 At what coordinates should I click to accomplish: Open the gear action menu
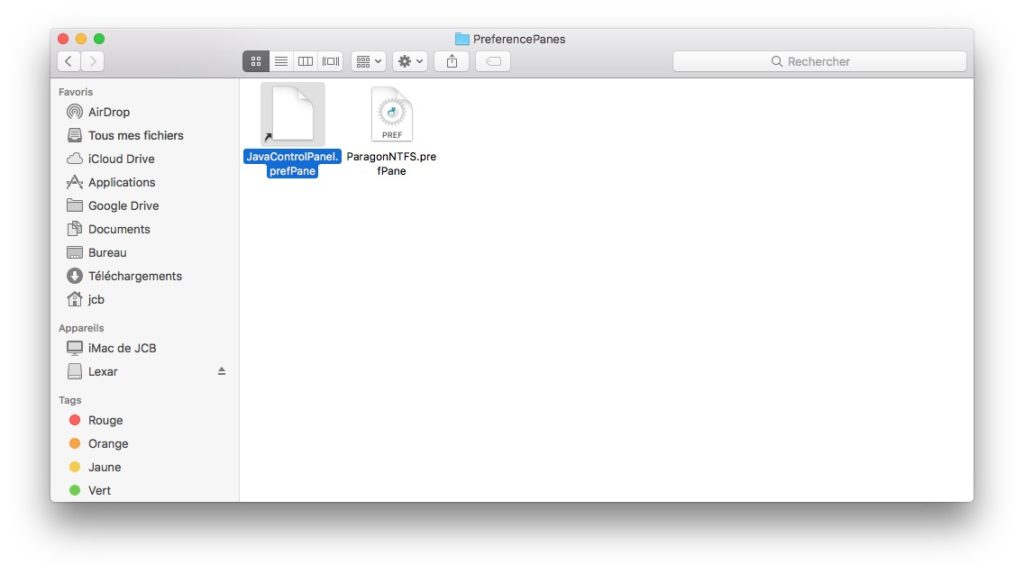coord(410,61)
